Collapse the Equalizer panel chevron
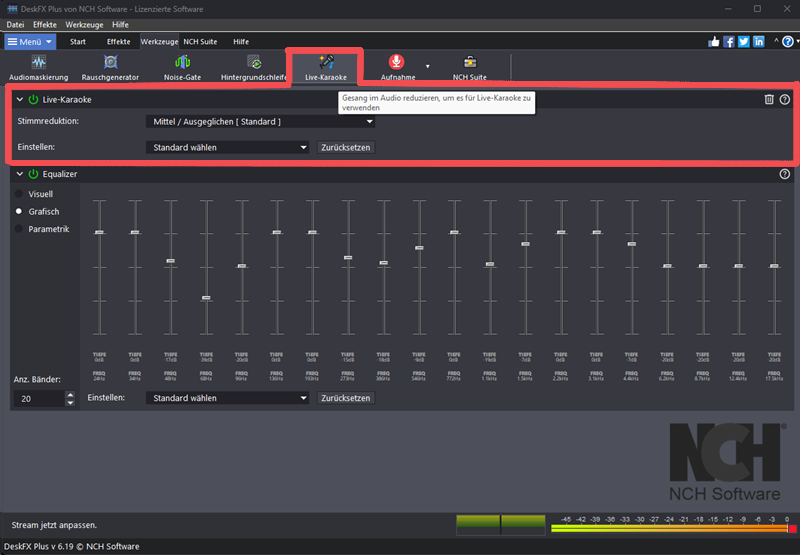This screenshot has height=555, width=800. point(20,174)
